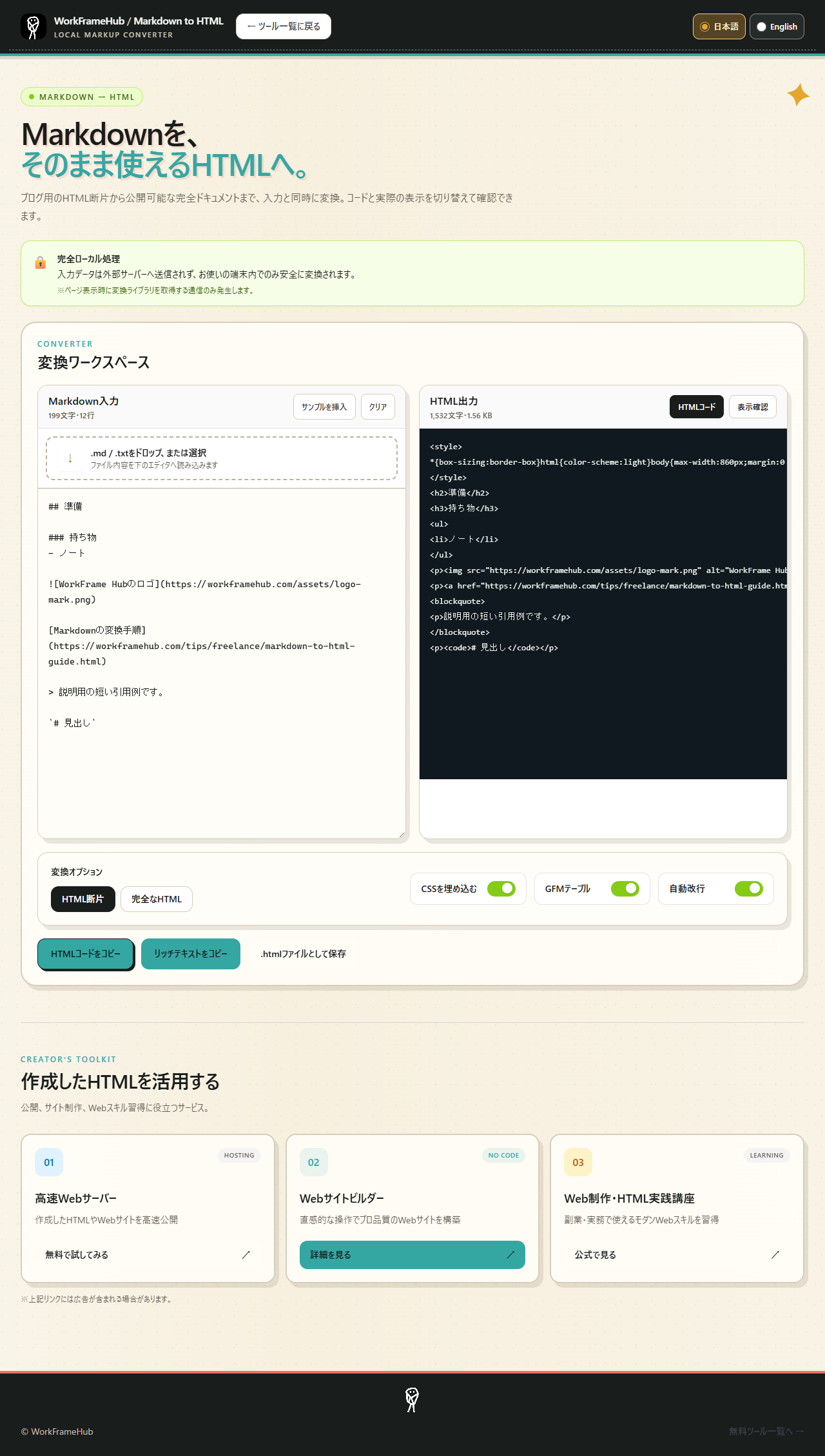The width and height of the screenshot is (825, 1456).
Task: Open 詳細を見る site builder link
Action: point(412,1254)
